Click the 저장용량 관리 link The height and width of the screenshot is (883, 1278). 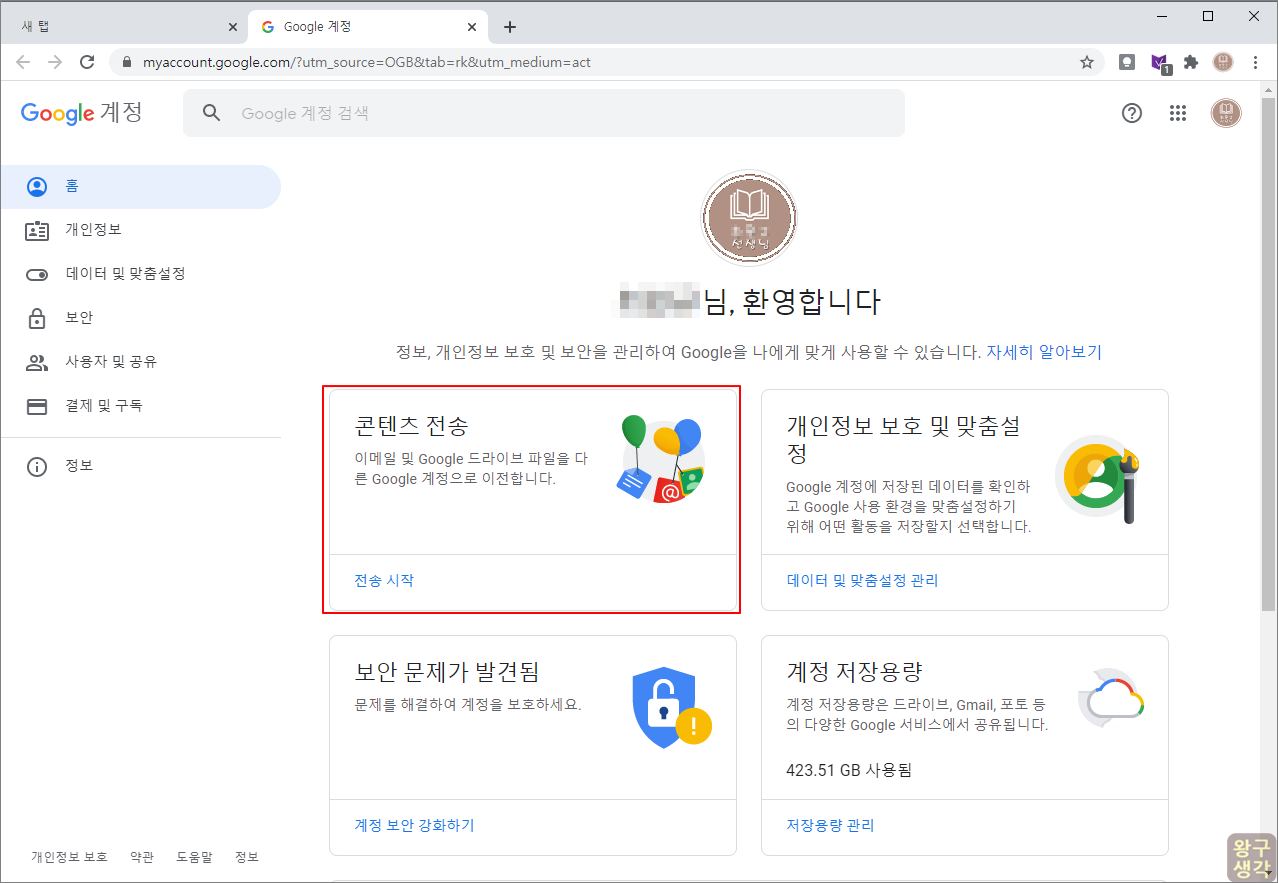coord(830,825)
